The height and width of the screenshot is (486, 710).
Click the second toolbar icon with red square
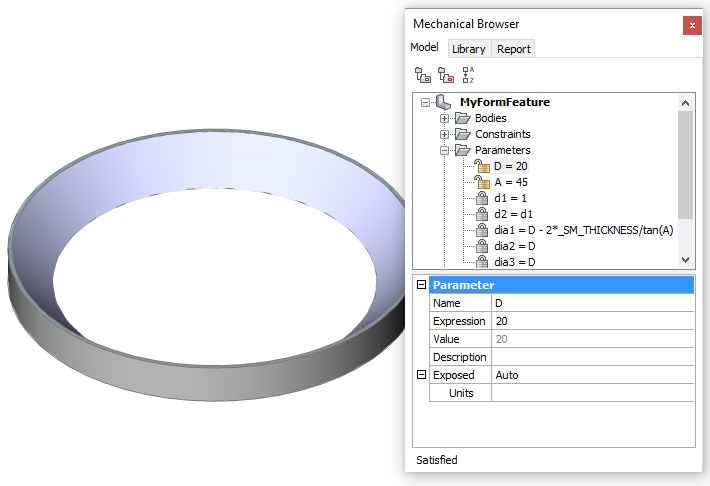coord(446,74)
